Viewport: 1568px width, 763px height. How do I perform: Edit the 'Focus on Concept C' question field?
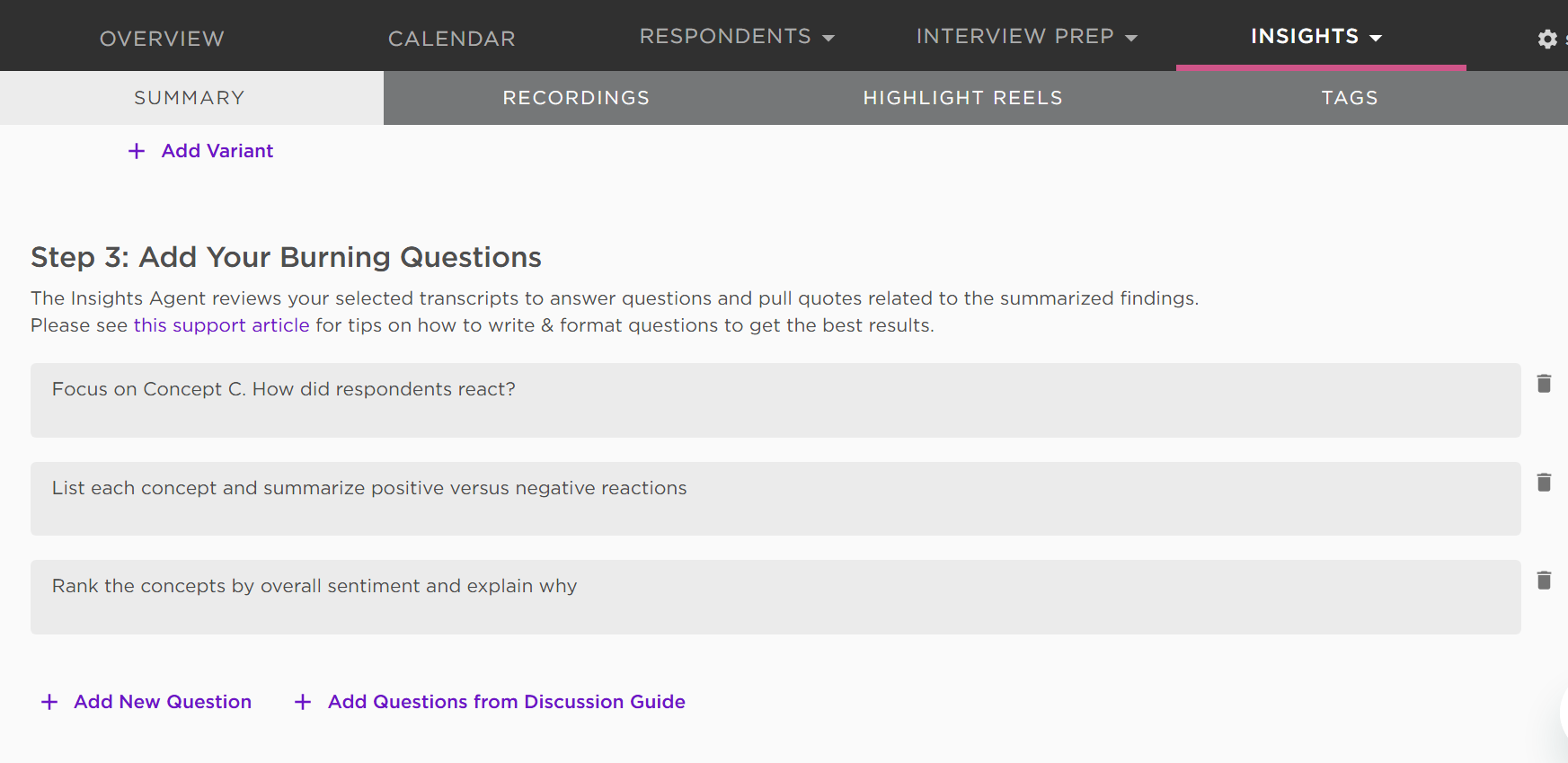[775, 400]
